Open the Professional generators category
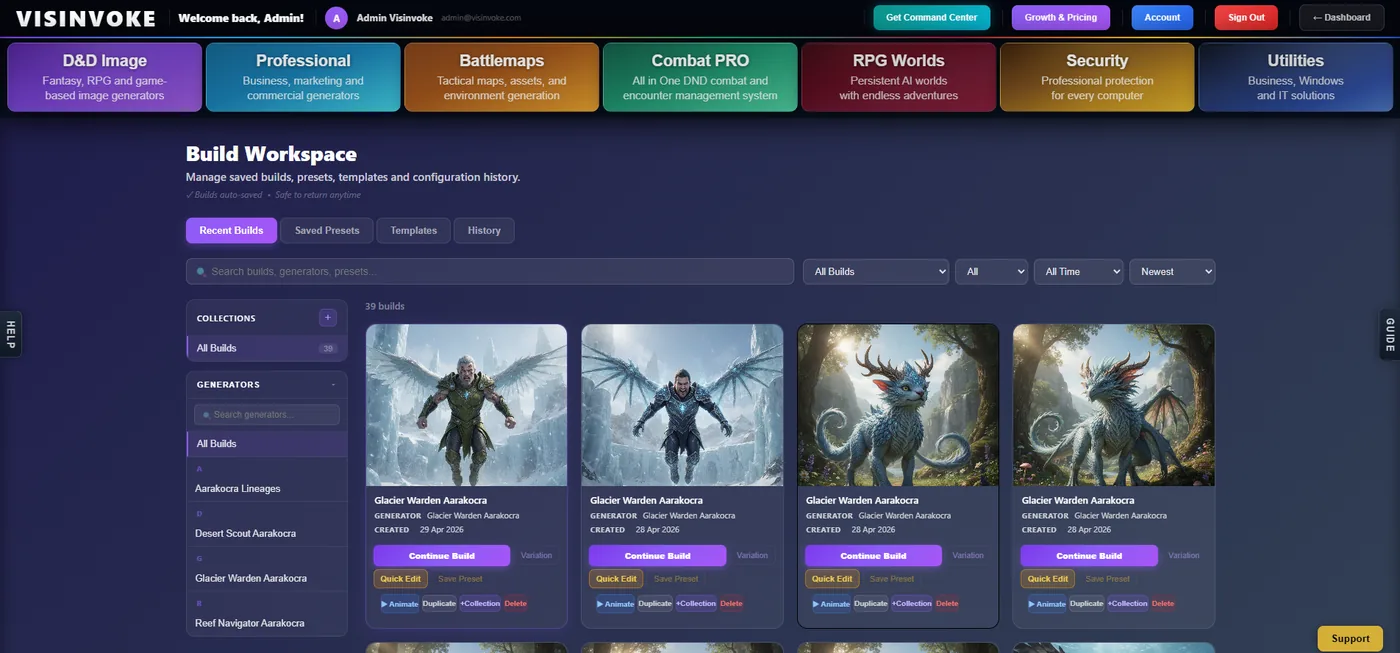The height and width of the screenshot is (653, 1400). point(303,77)
